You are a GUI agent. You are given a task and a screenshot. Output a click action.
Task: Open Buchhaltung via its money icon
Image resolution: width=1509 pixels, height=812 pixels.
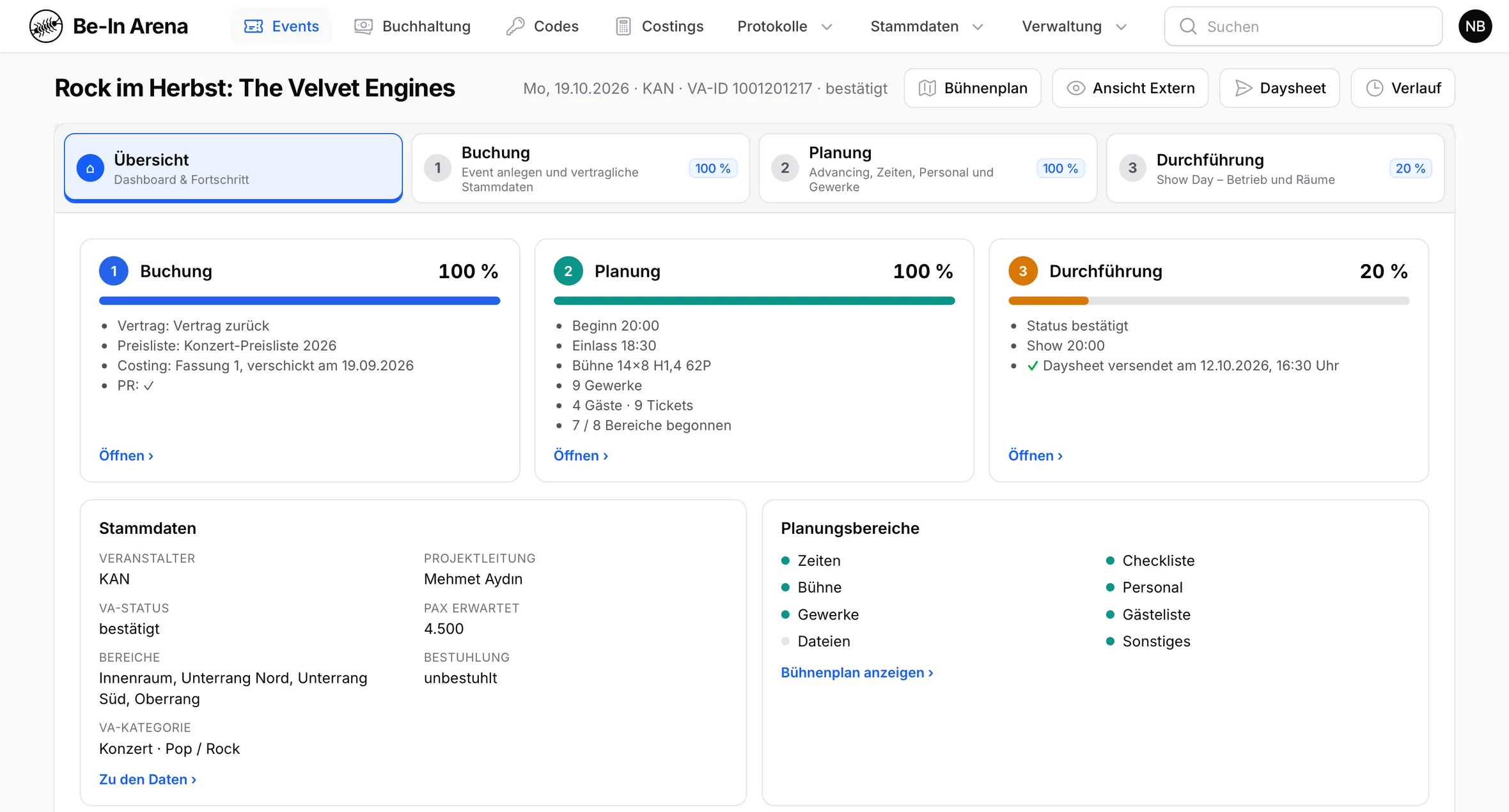click(363, 26)
